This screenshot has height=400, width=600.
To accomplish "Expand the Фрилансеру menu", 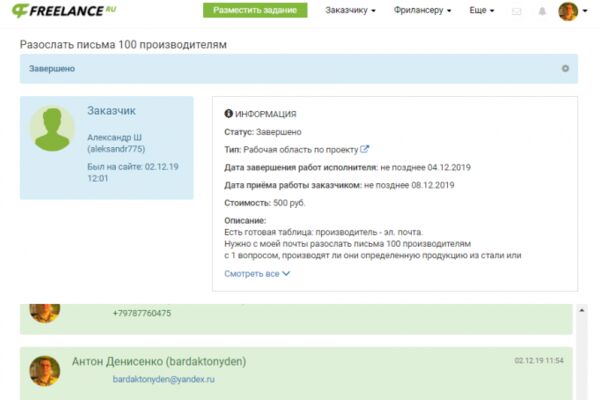I will point(422,10).
